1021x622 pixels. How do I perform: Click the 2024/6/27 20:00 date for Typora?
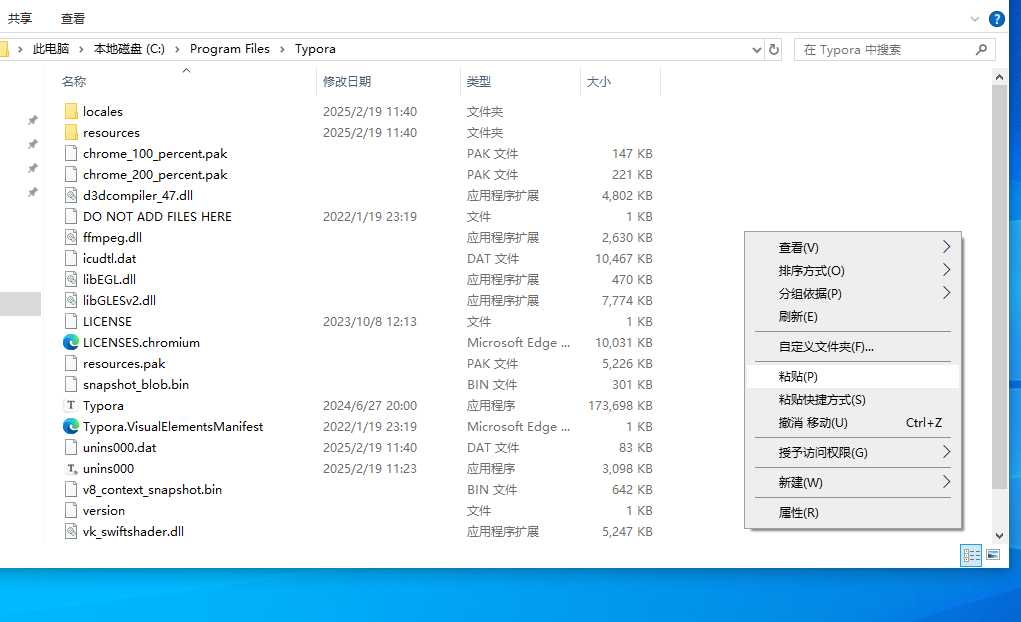pyautogui.click(x=370, y=406)
